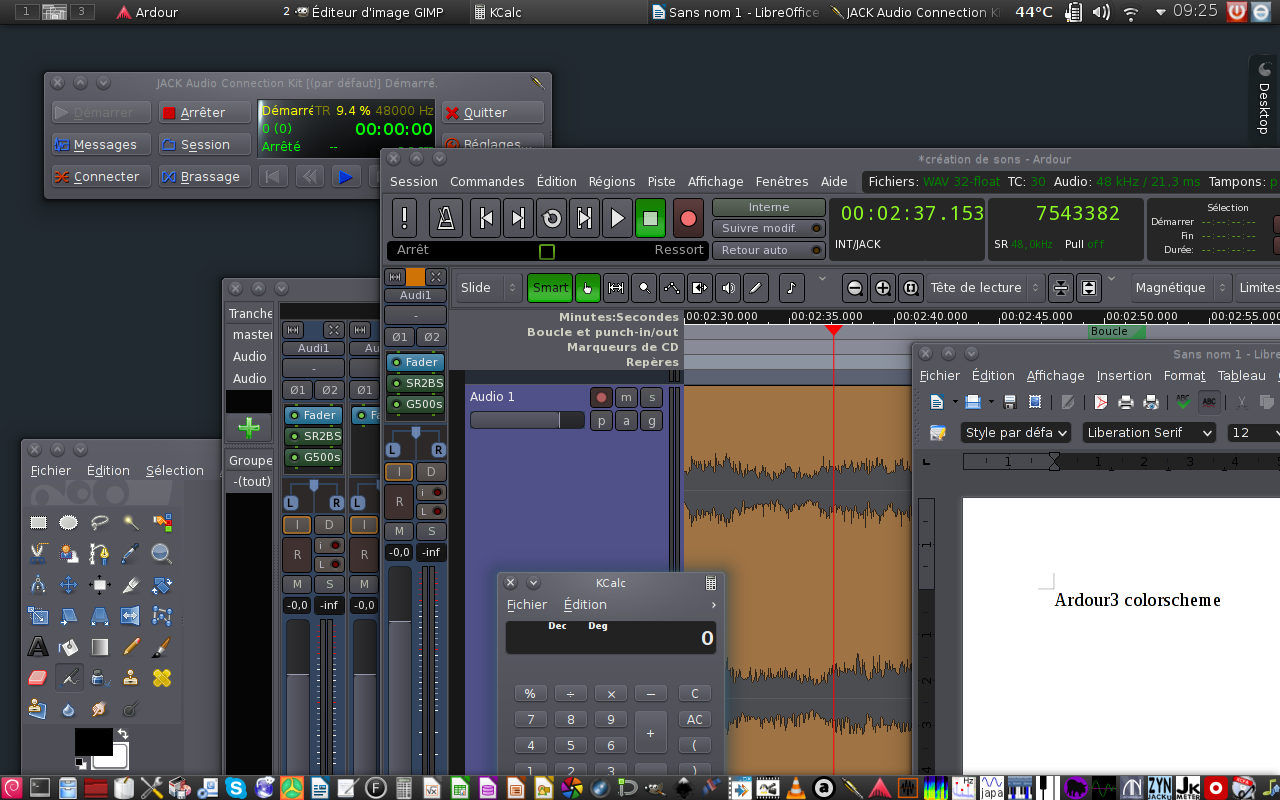The width and height of the screenshot is (1280, 800).
Task: Toggle the metronome click in Ardour
Action: pos(446,217)
